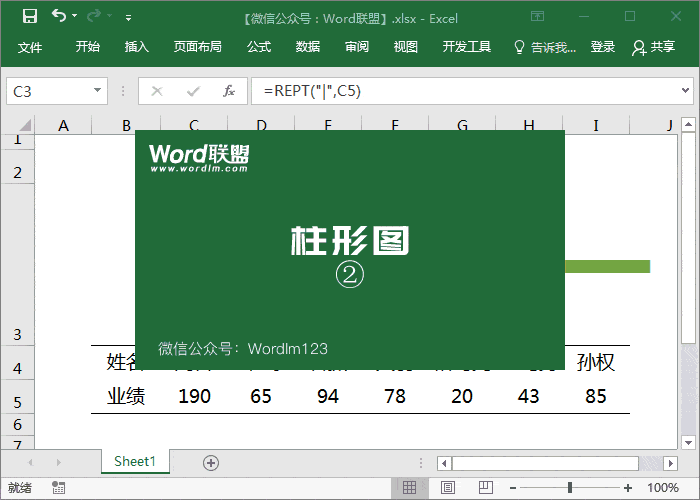Click the Undo arrow icon
The image size is (700, 500).
click(x=59, y=16)
